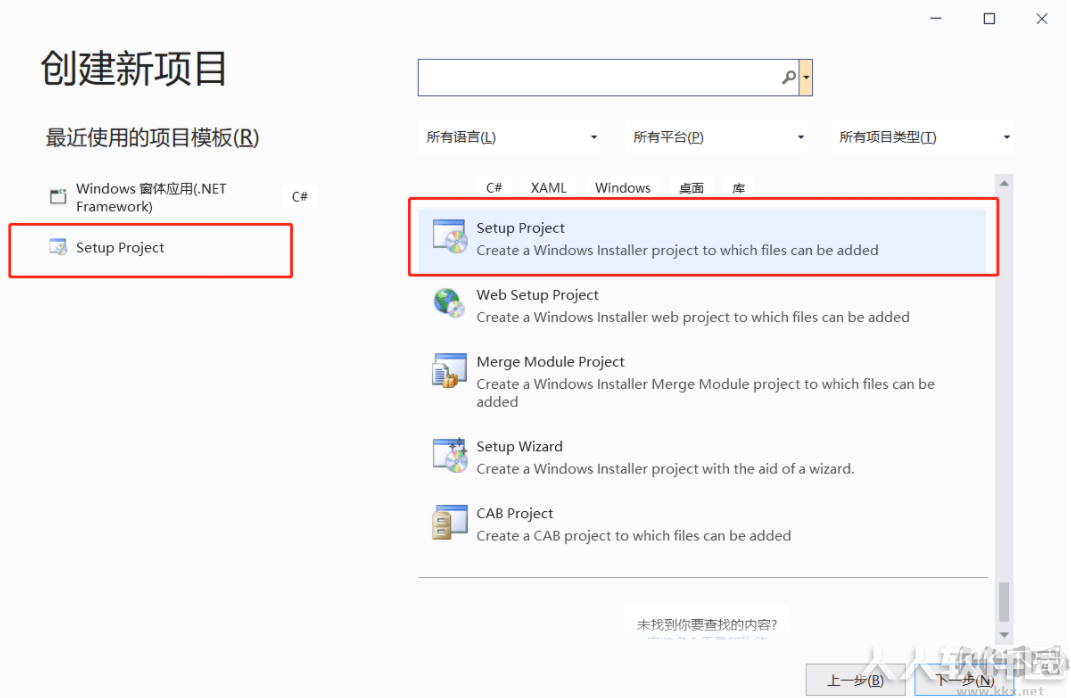Click the C# tag above template list
Screen dimensions: 1071x698
click(494, 187)
